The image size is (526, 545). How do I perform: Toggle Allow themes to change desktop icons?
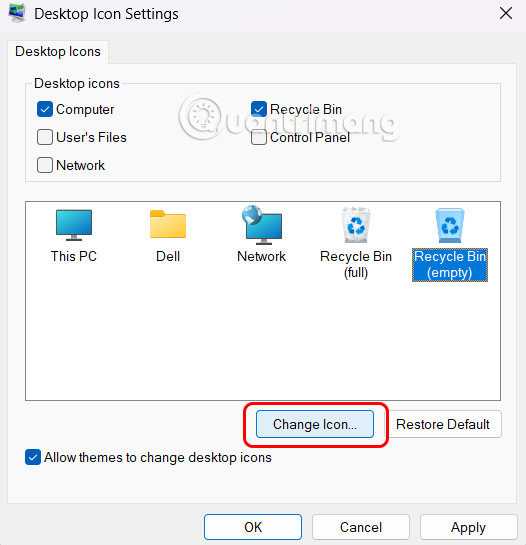33,457
